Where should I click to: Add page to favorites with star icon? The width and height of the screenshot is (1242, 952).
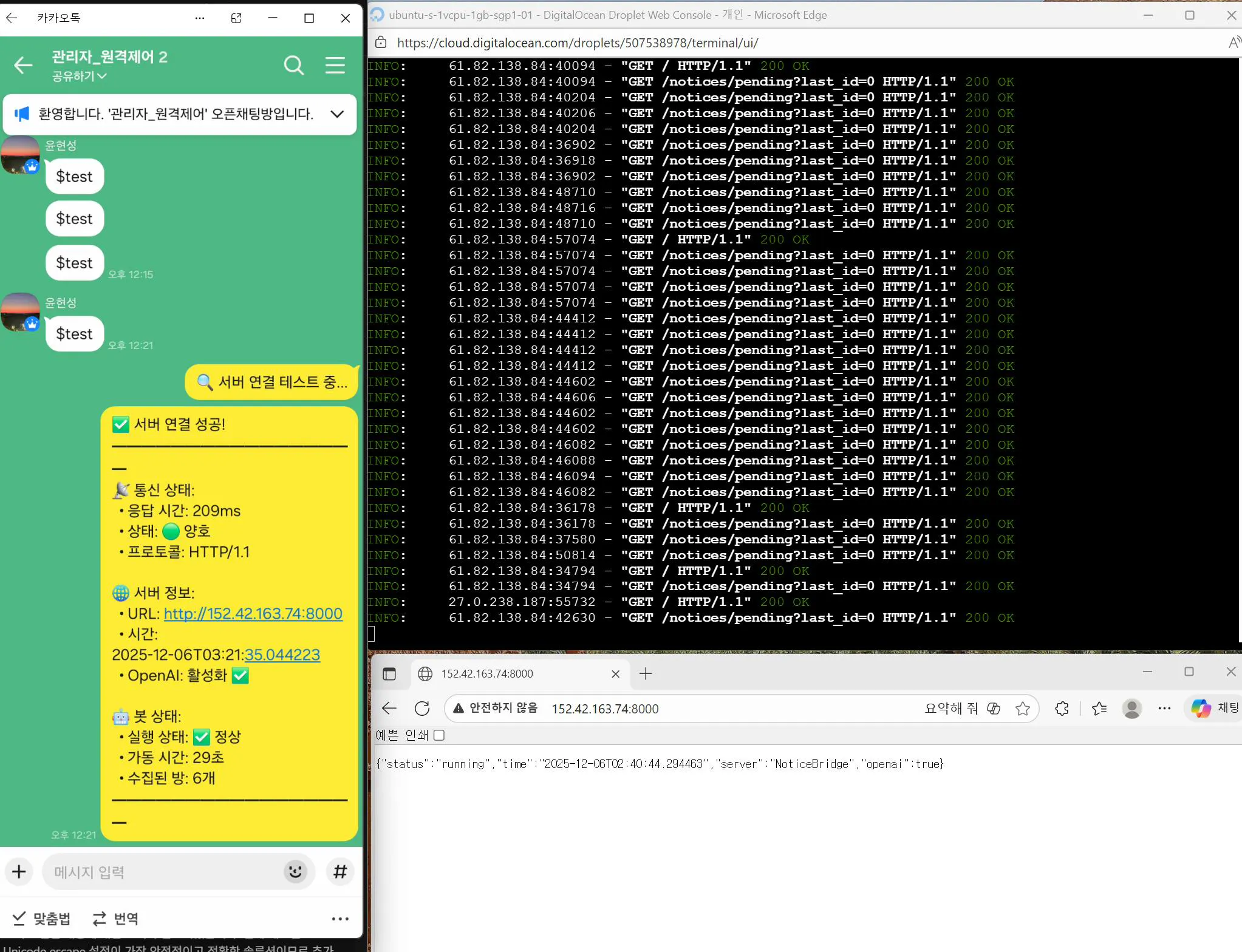[x=1023, y=709]
